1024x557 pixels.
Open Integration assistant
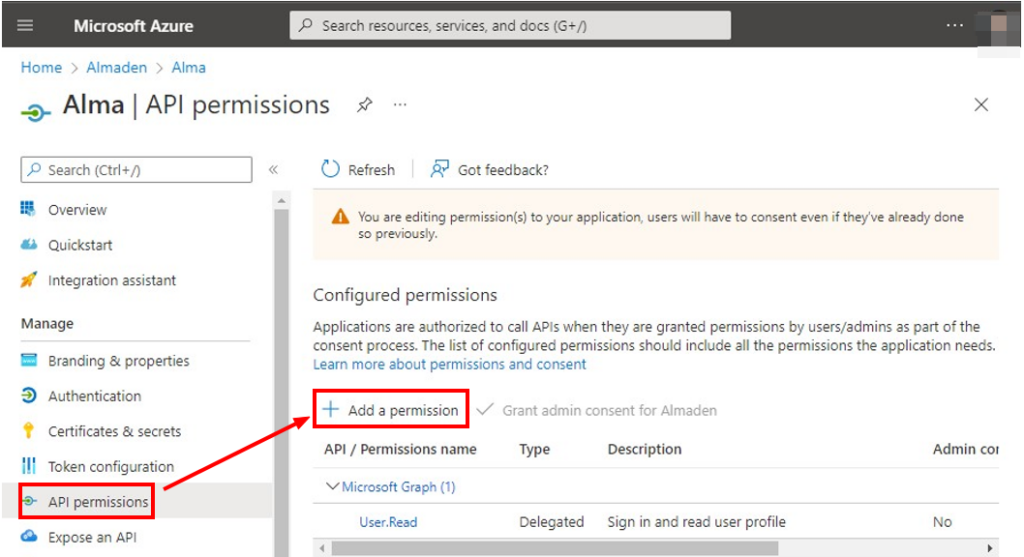[112, 280]
